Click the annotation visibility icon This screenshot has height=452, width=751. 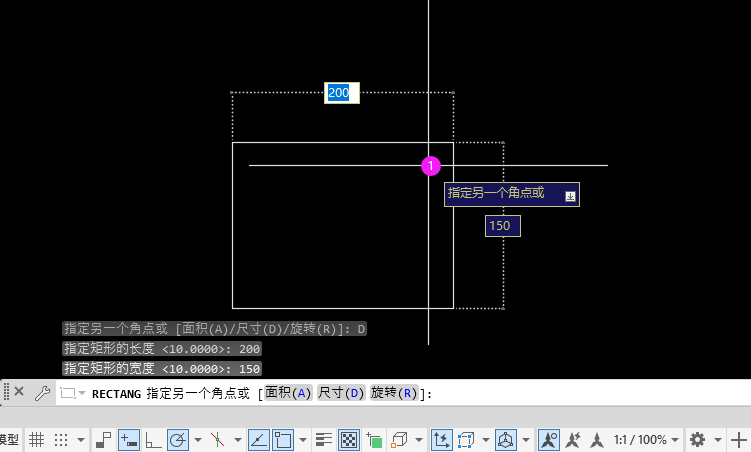tap(549, 440)
